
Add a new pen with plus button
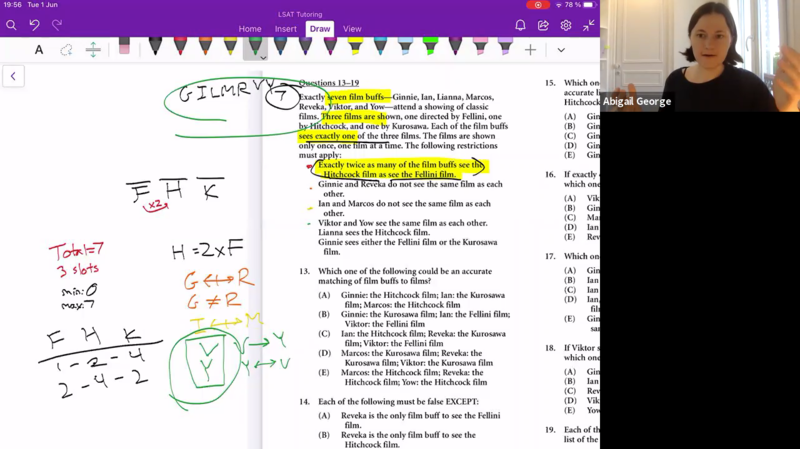530,50
